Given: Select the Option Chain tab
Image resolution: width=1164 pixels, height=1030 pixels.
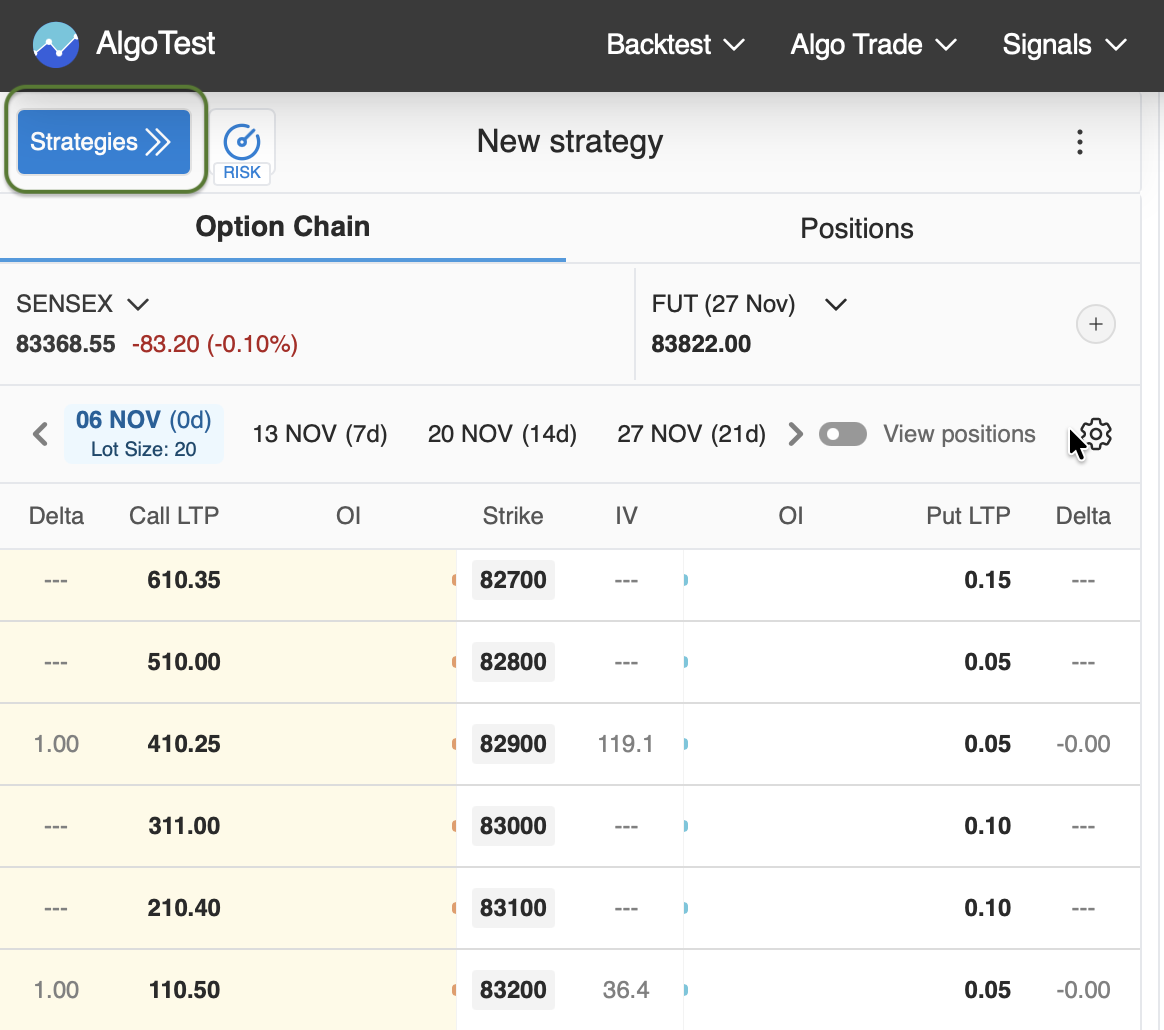Looking at the screenshot, I should click(x=282, y=227).
